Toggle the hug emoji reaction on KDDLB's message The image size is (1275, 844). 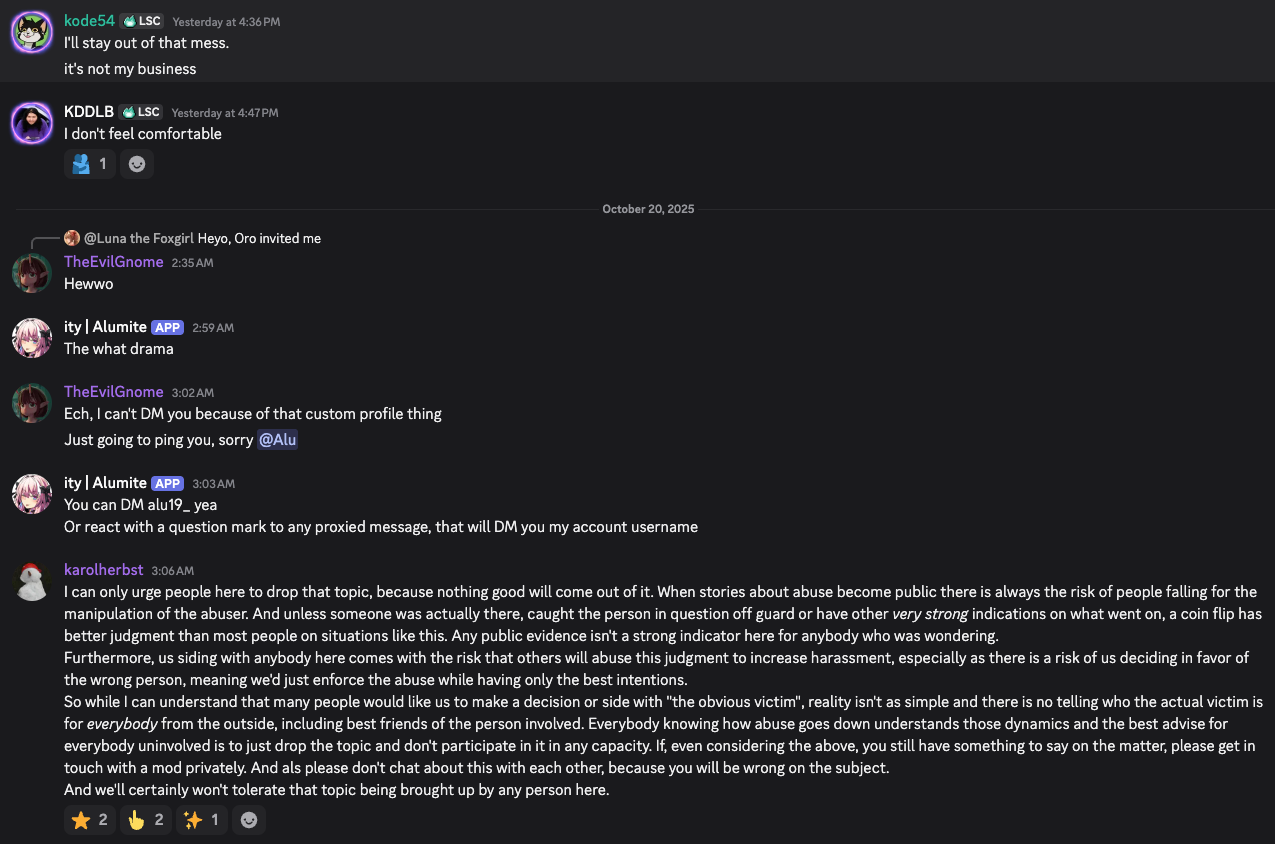90,164
